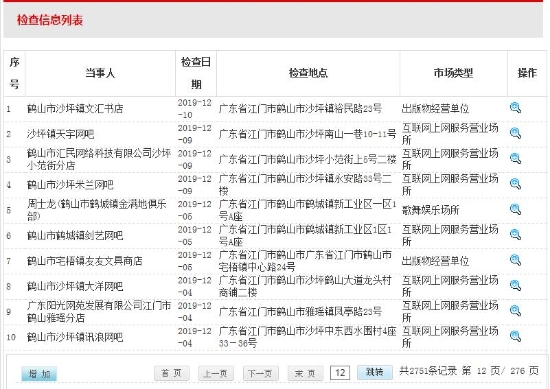550x389 pixels.
Task: Select address 沙坪镇裕民路23号
Action: [343, 108]
